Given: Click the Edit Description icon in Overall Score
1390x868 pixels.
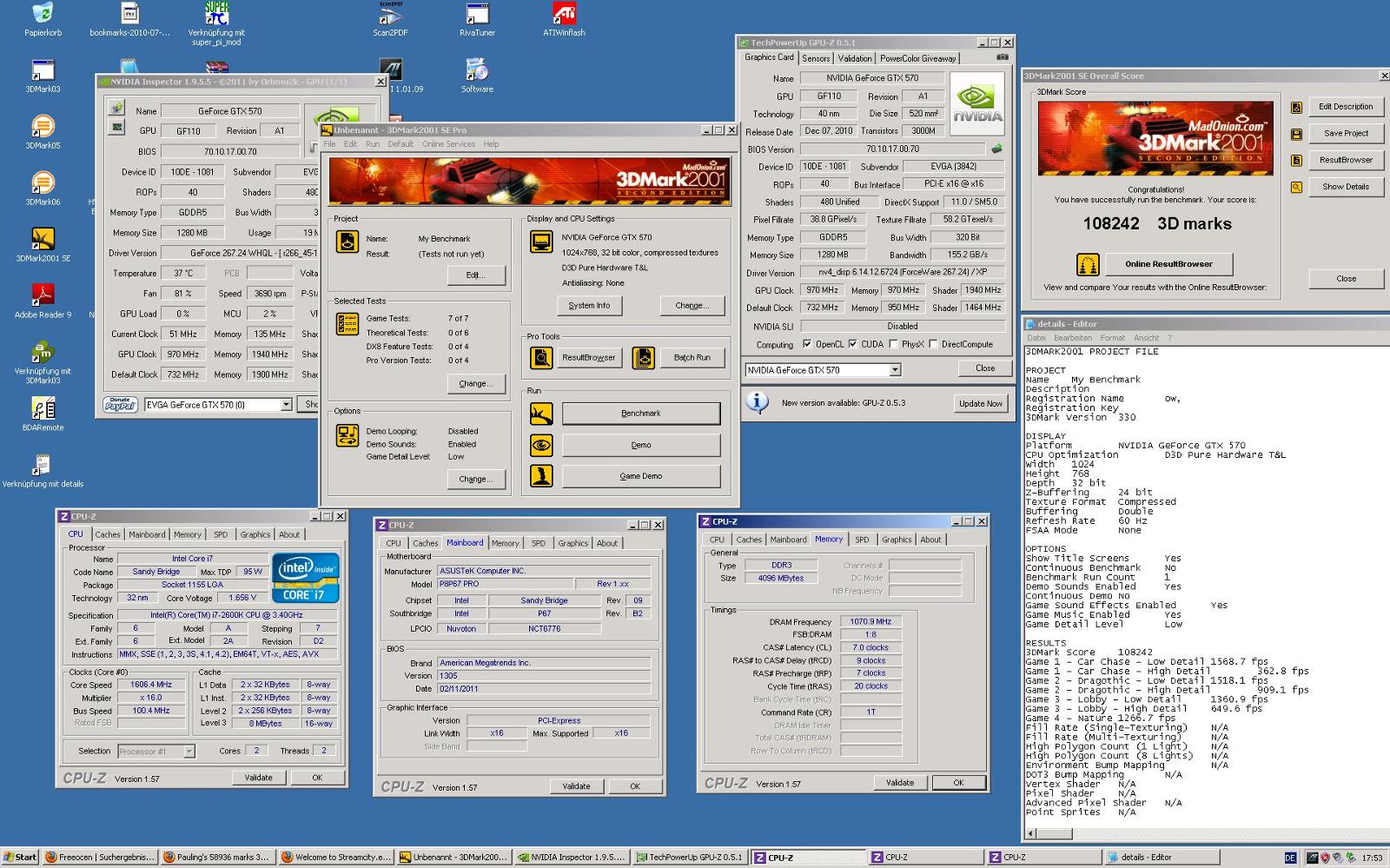Looking at the screenshot, I should (1296, 107).
